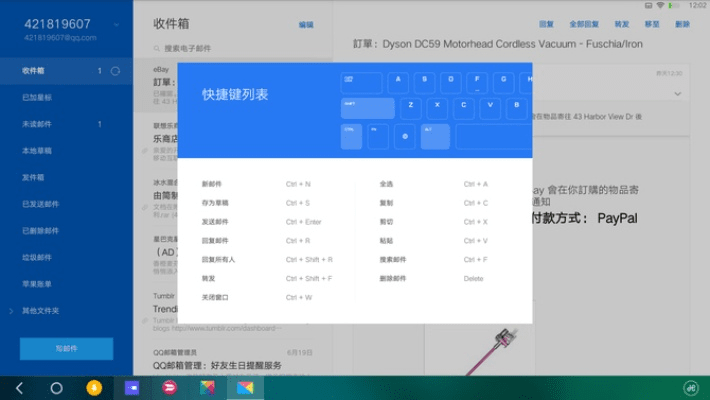710x400 pixels.
Task: Click the 关闭窗口 shortcut label
Action: click(x=215, y=298)
